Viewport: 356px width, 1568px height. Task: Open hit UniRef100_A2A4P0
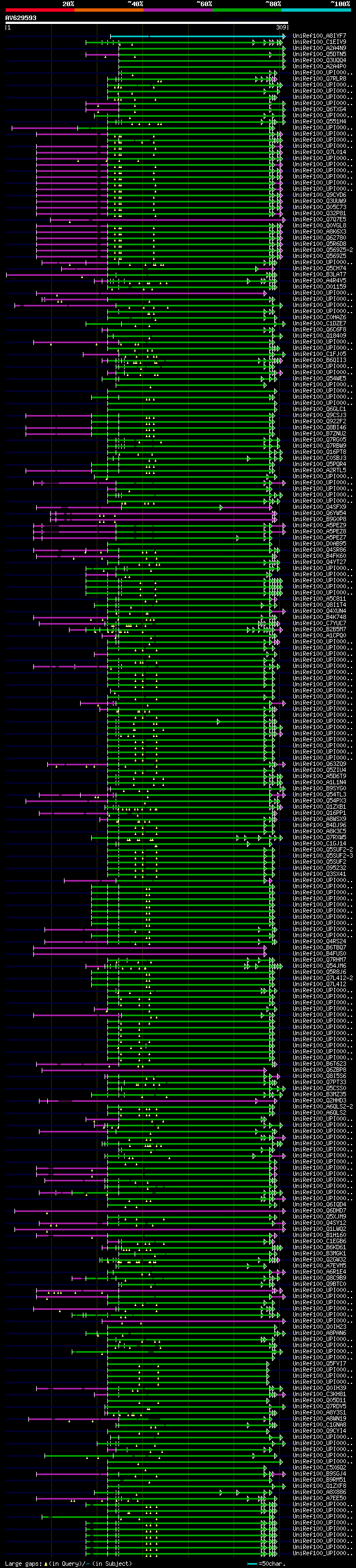(x=319, y=66)
